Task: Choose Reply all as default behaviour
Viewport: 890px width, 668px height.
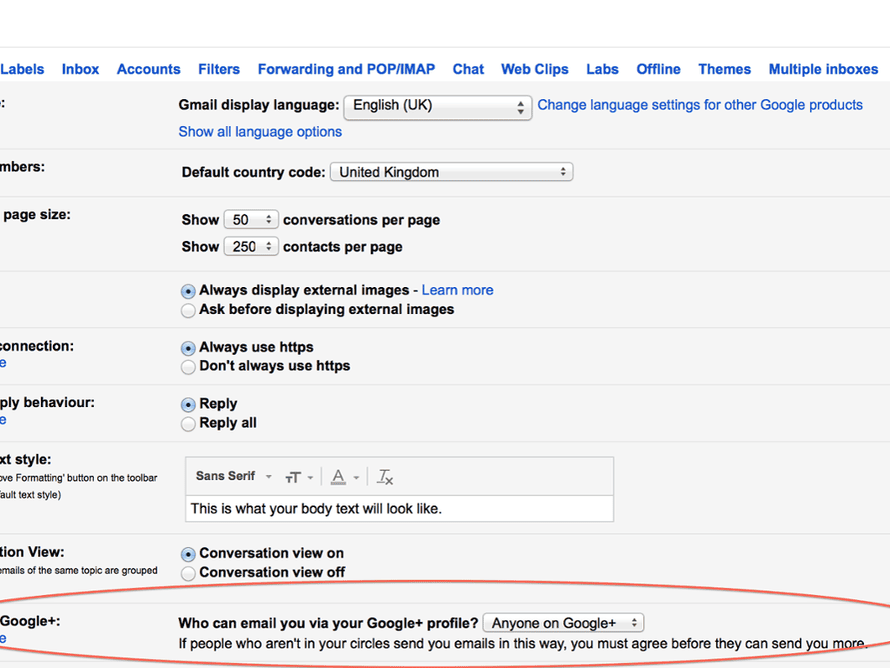Action: pyautogui.click(x=188, y=424)
